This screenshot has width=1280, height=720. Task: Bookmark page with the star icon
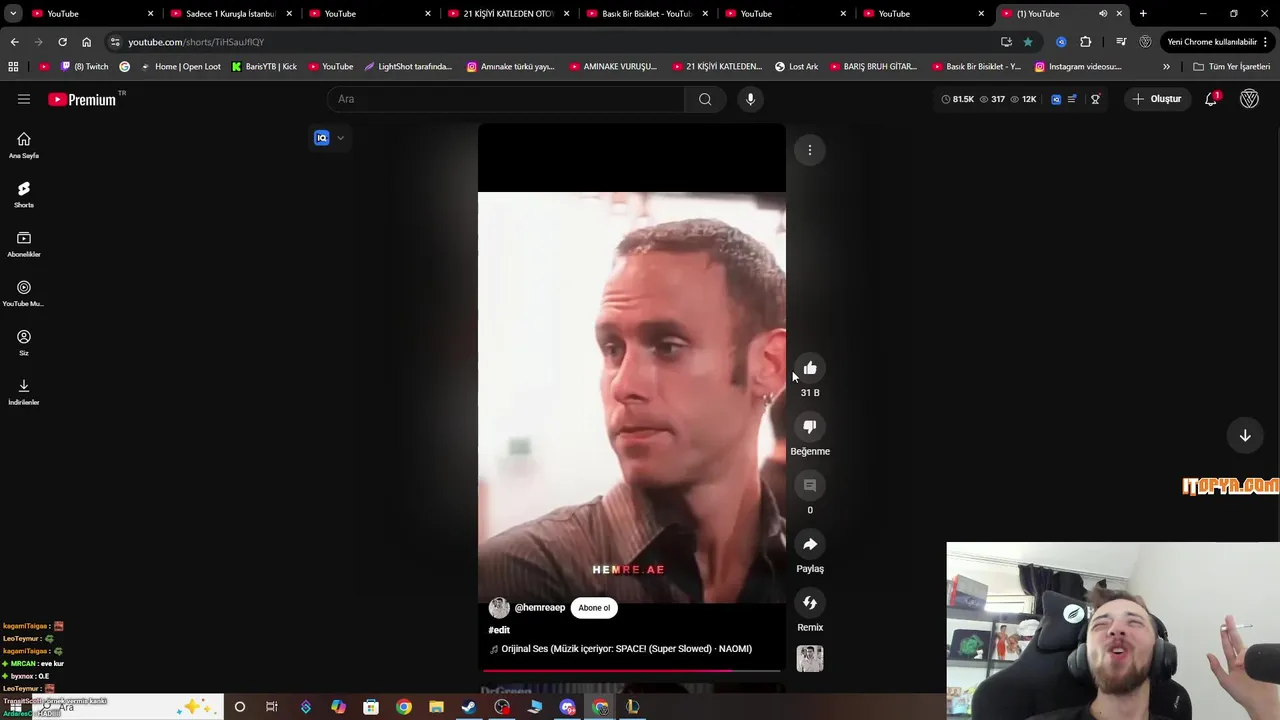(x=1028, y=42)
